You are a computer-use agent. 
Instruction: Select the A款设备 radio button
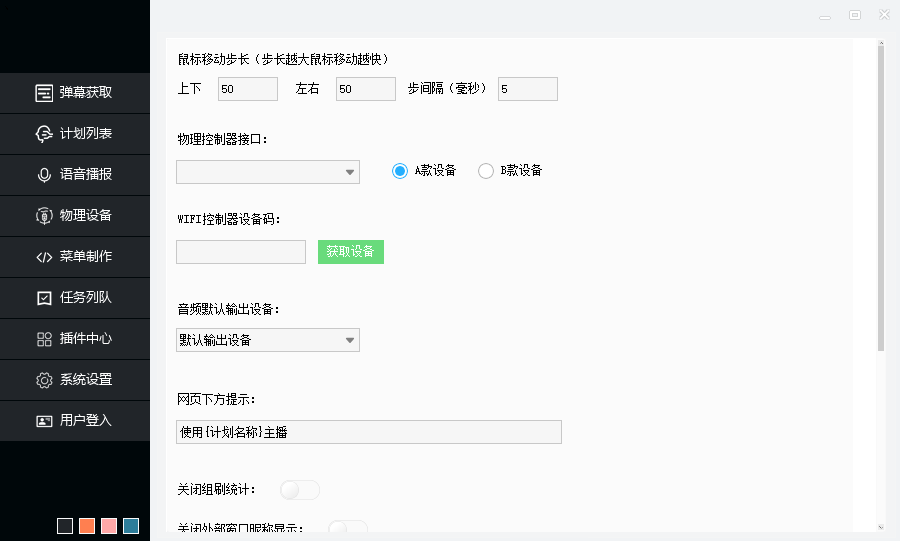click(400, 171)
